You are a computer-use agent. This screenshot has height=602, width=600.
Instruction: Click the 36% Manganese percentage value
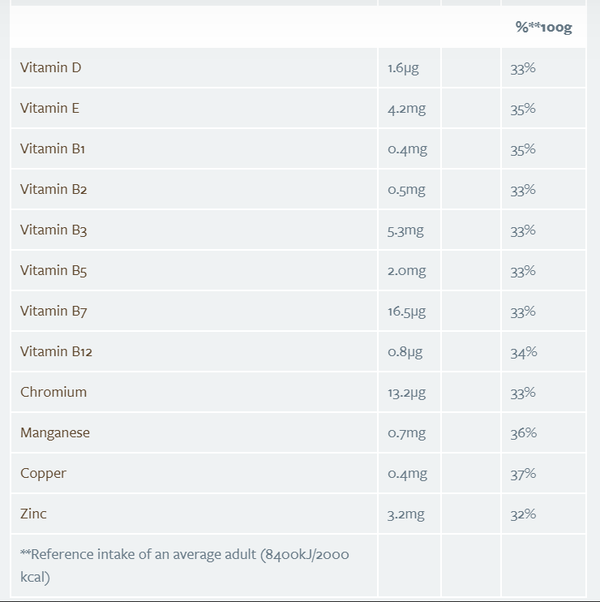523,433
